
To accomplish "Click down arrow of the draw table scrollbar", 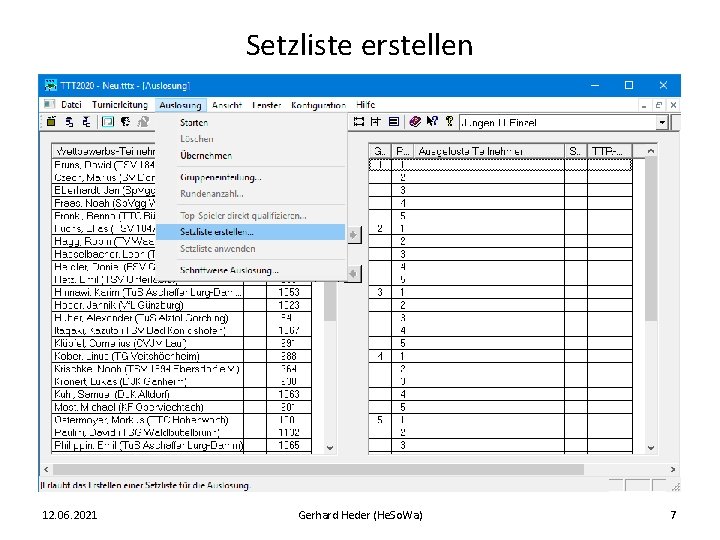I will point(651,448).
